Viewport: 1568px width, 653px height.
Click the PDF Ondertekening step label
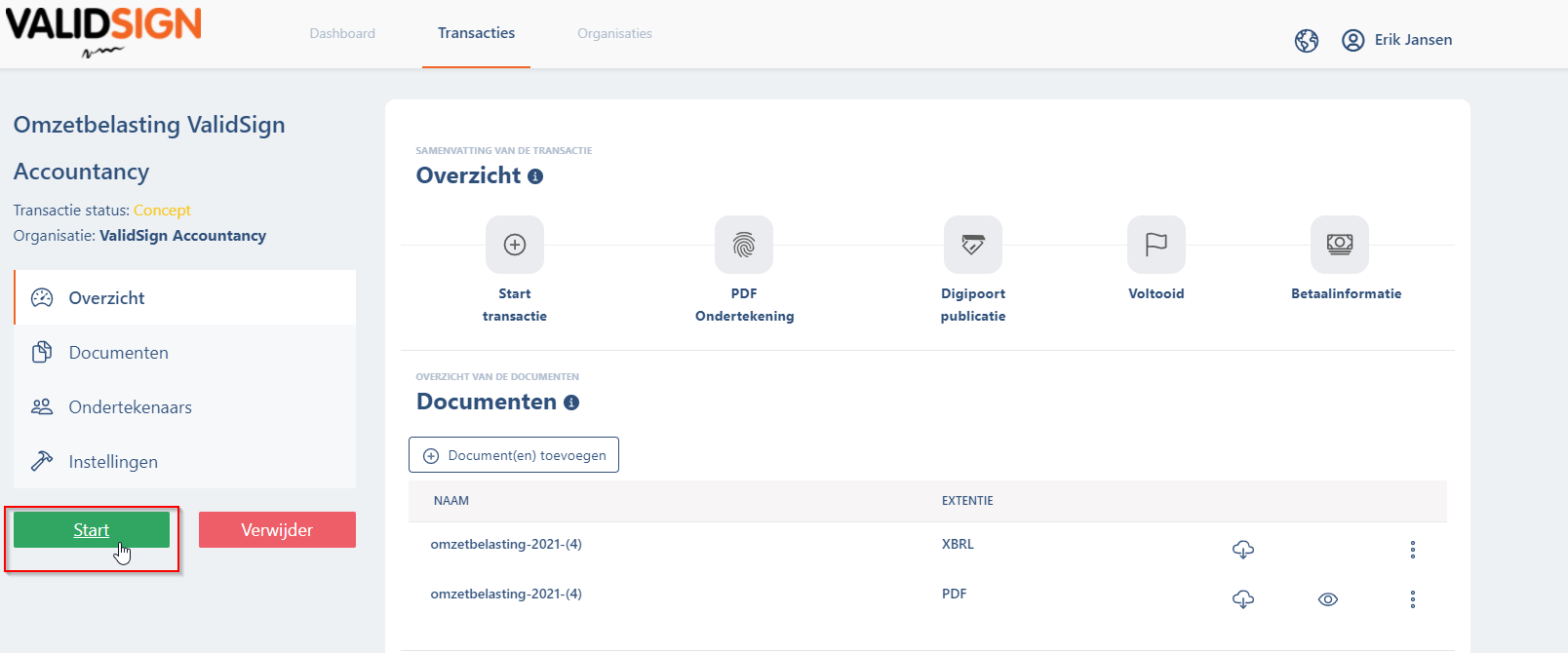coord(744,305)
